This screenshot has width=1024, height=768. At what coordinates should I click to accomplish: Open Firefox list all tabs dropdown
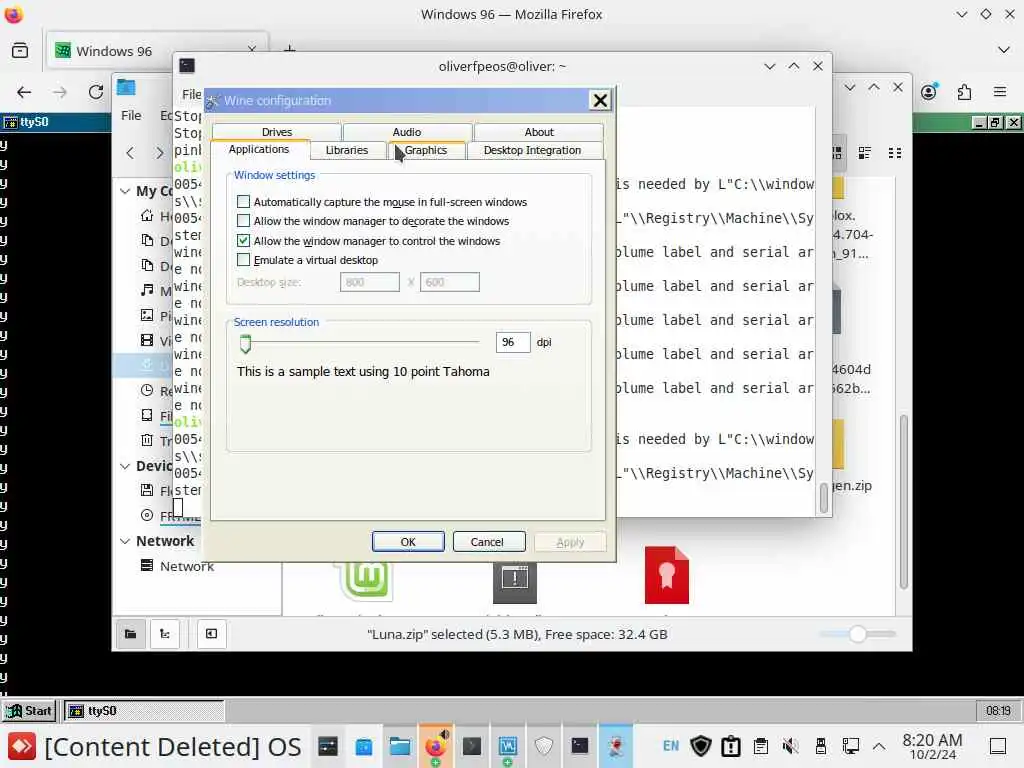coord(1004,50)
